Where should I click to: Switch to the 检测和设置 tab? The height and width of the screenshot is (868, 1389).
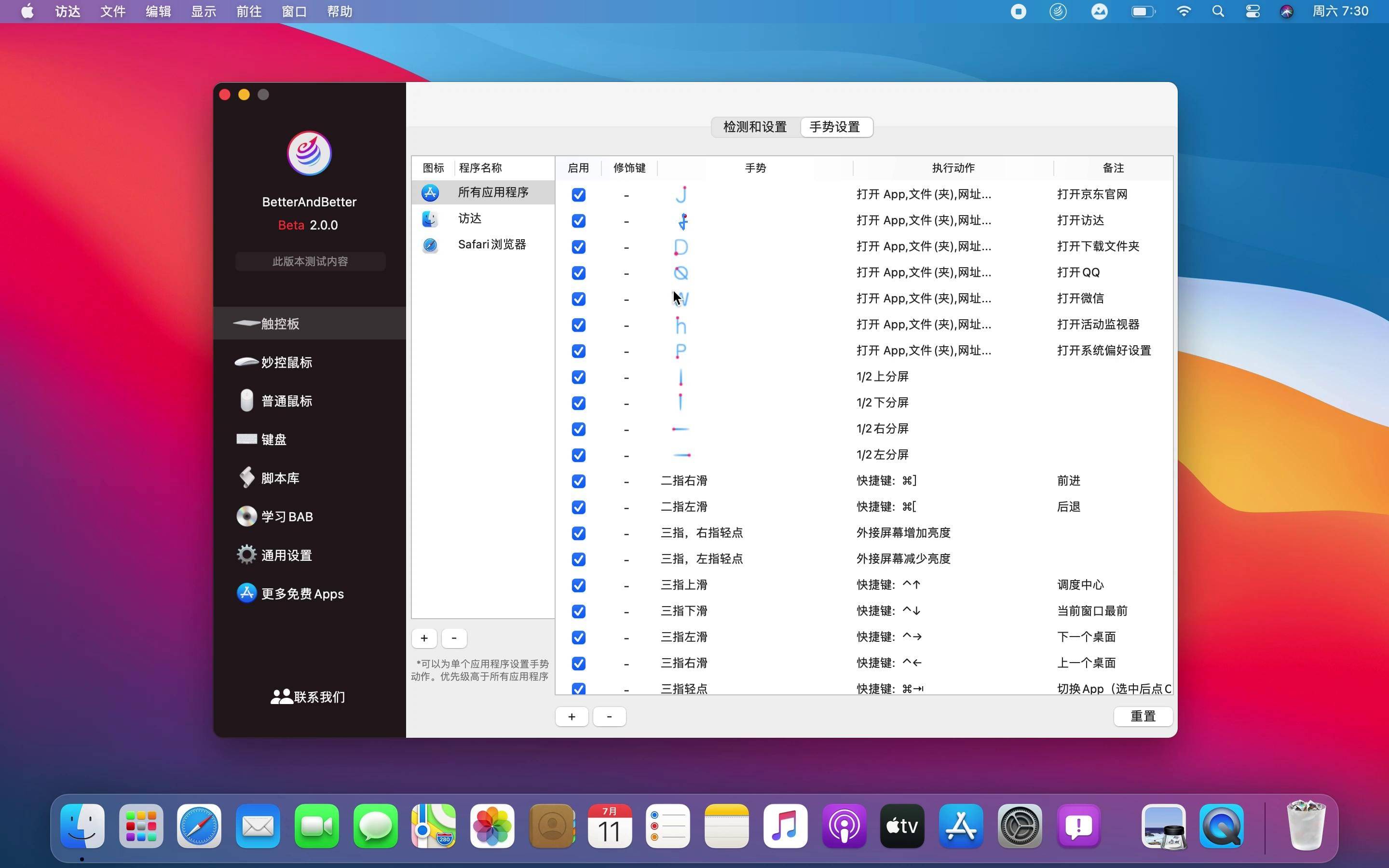(x=754, y=127)
